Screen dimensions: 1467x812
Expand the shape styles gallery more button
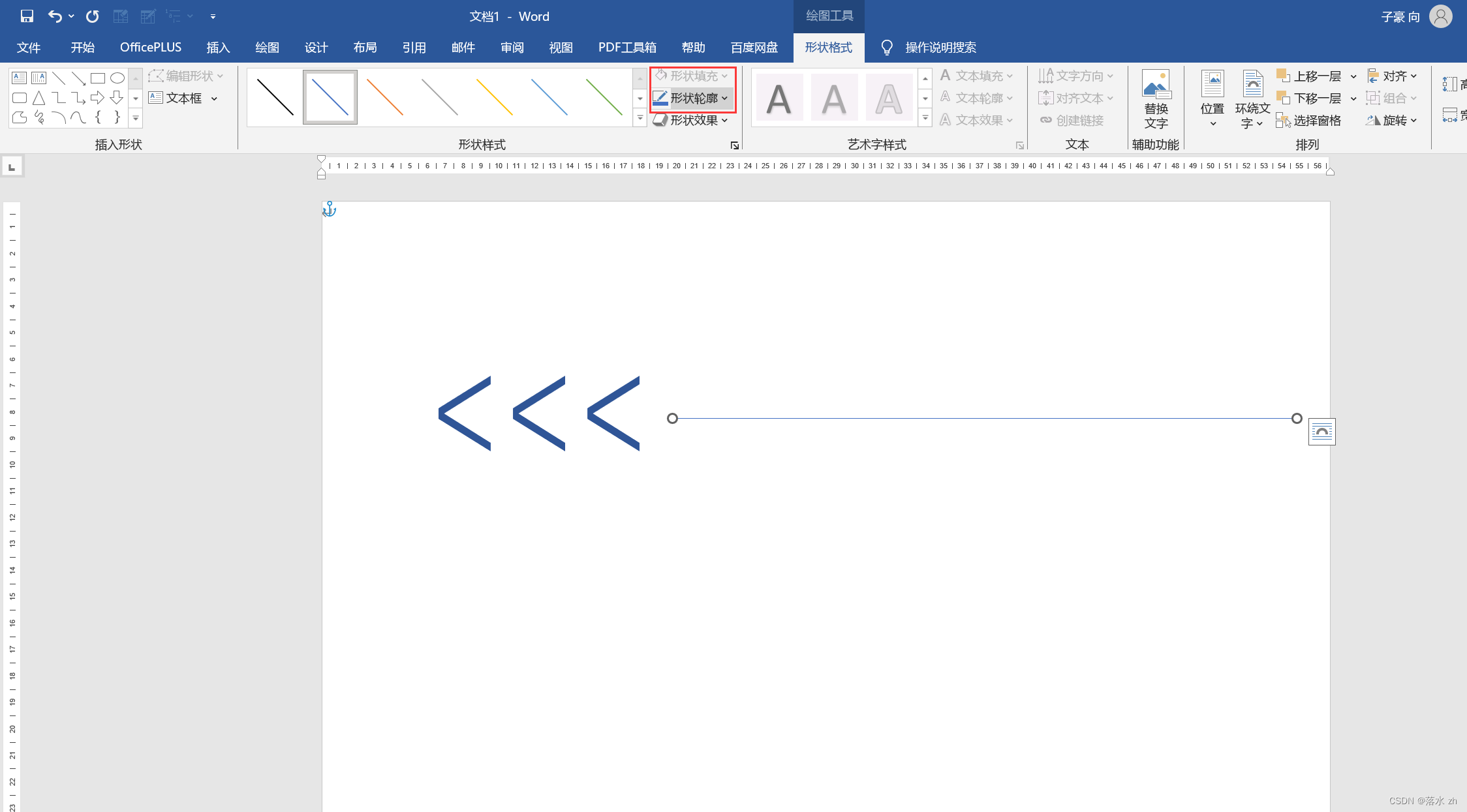640,118
